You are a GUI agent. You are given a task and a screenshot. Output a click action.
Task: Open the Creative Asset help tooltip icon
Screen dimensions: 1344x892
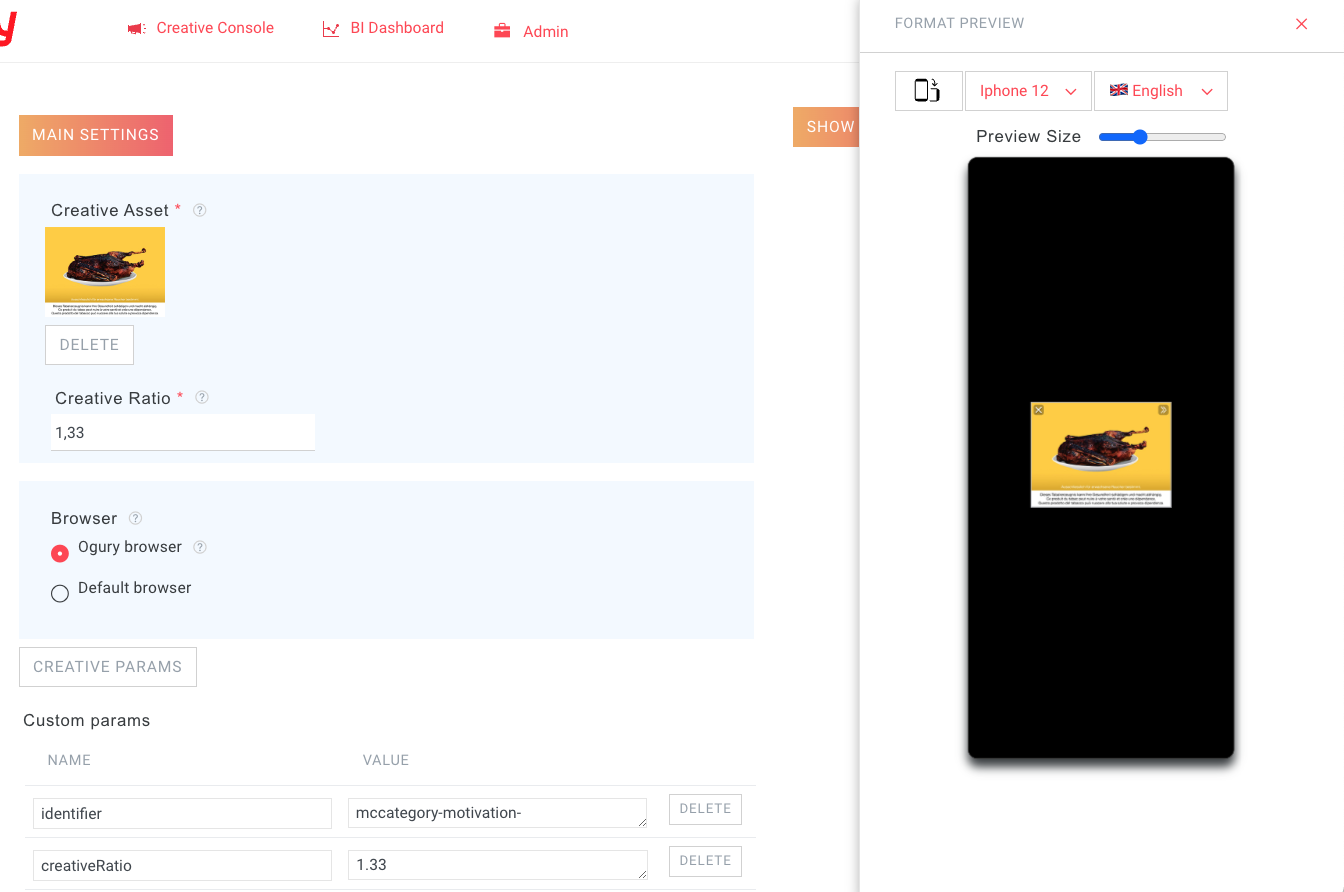(x=199, y=210)
